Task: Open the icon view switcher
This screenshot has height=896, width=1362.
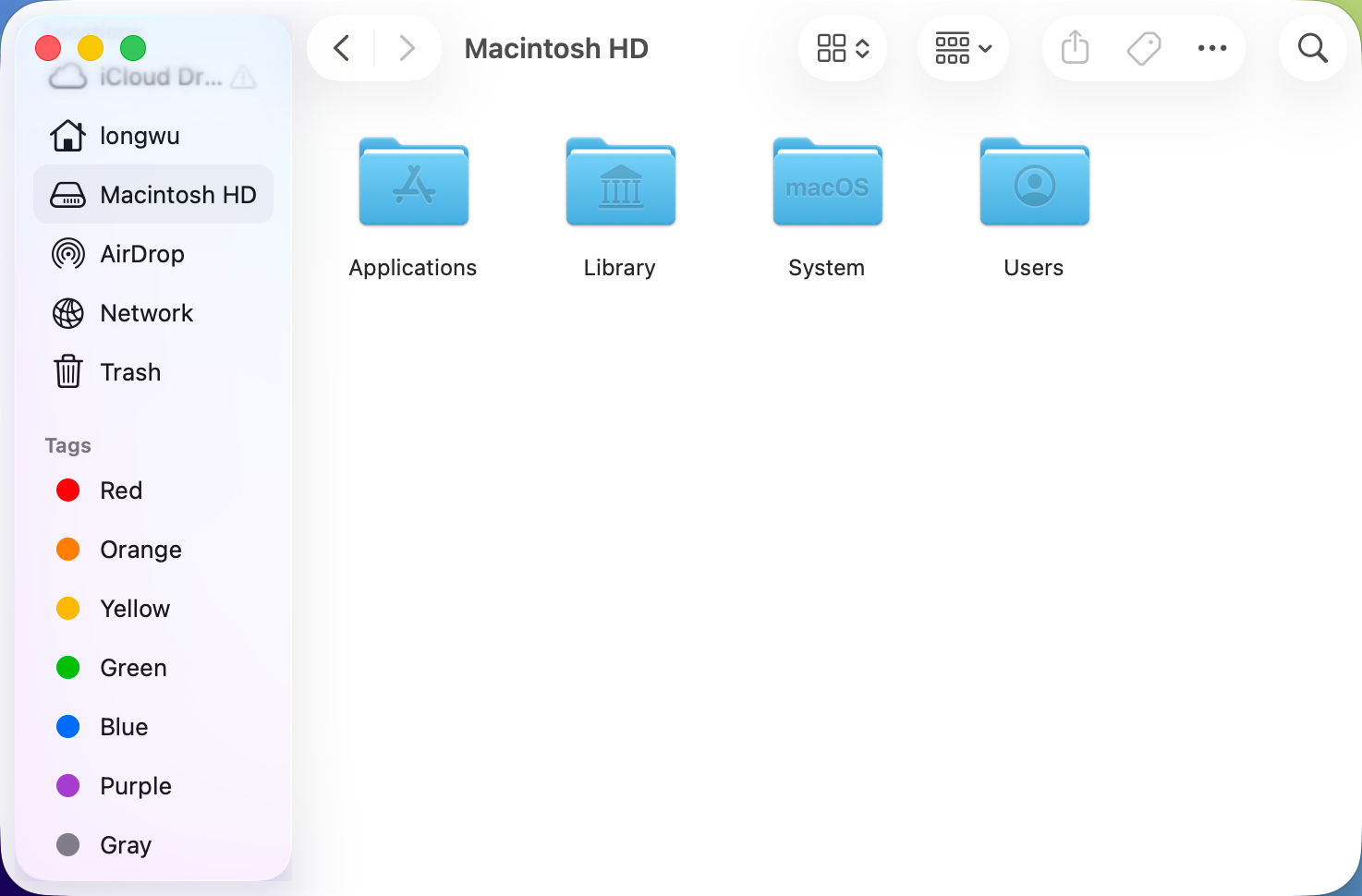Action: 843,48
